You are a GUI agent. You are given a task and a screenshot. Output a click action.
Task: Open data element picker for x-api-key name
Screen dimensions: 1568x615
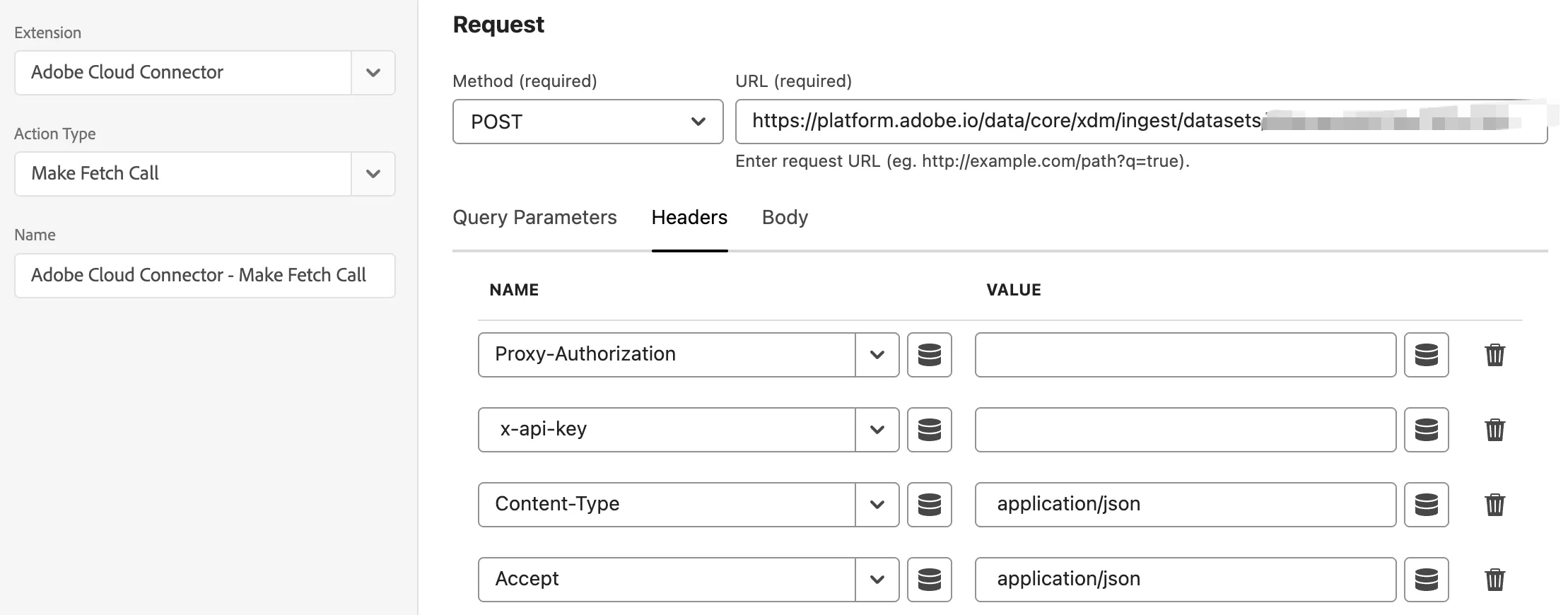point(929,430)
